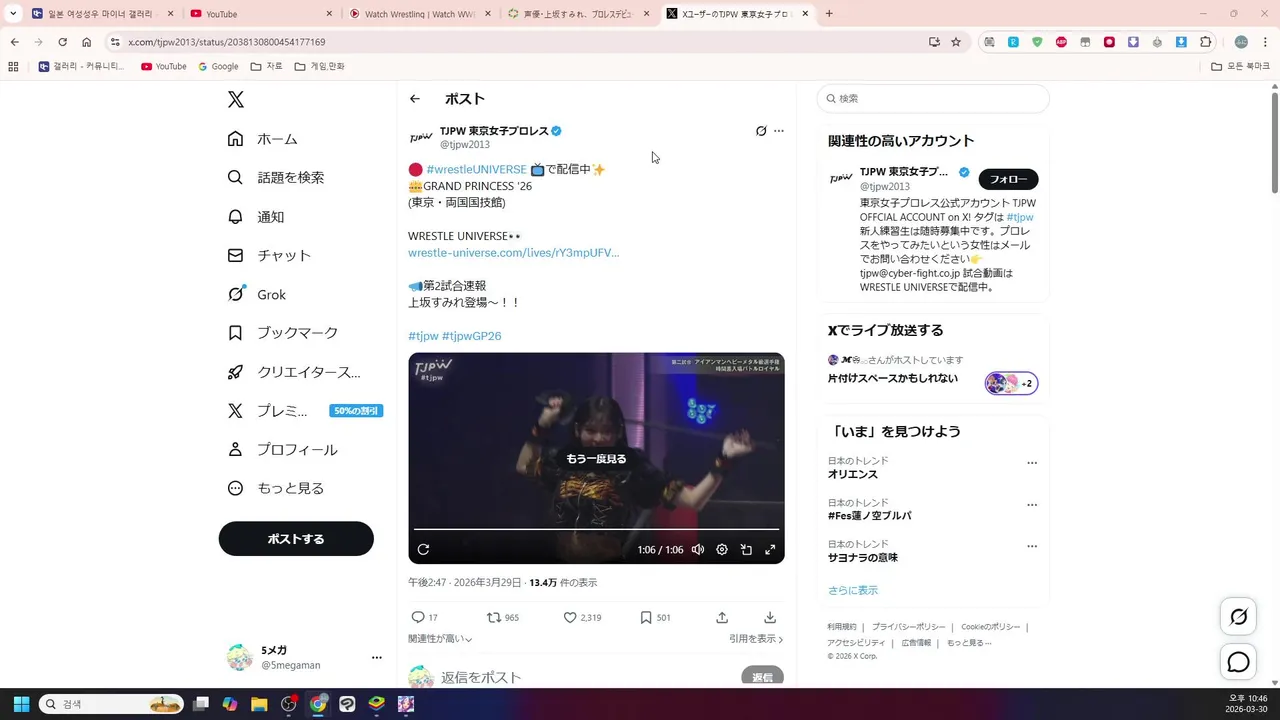Screen dimensions: 1280x720
Task: Open new browser tab plus button
Action: [829, 14]
